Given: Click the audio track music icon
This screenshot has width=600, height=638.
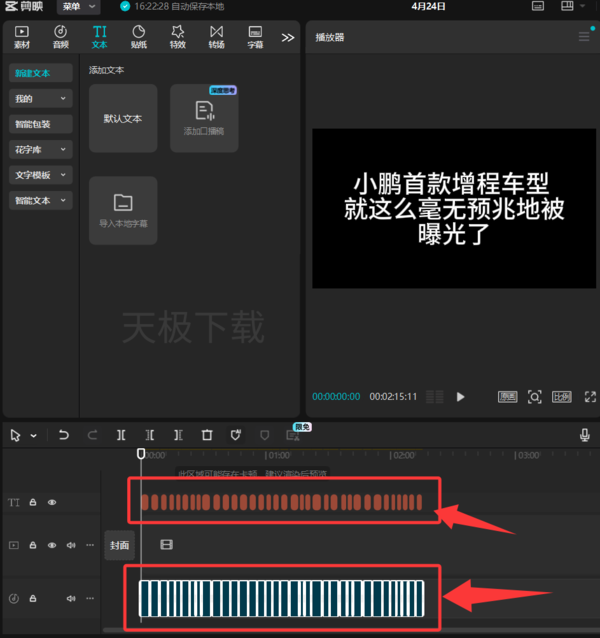Looking at the screenshot, I should [14, 599].
